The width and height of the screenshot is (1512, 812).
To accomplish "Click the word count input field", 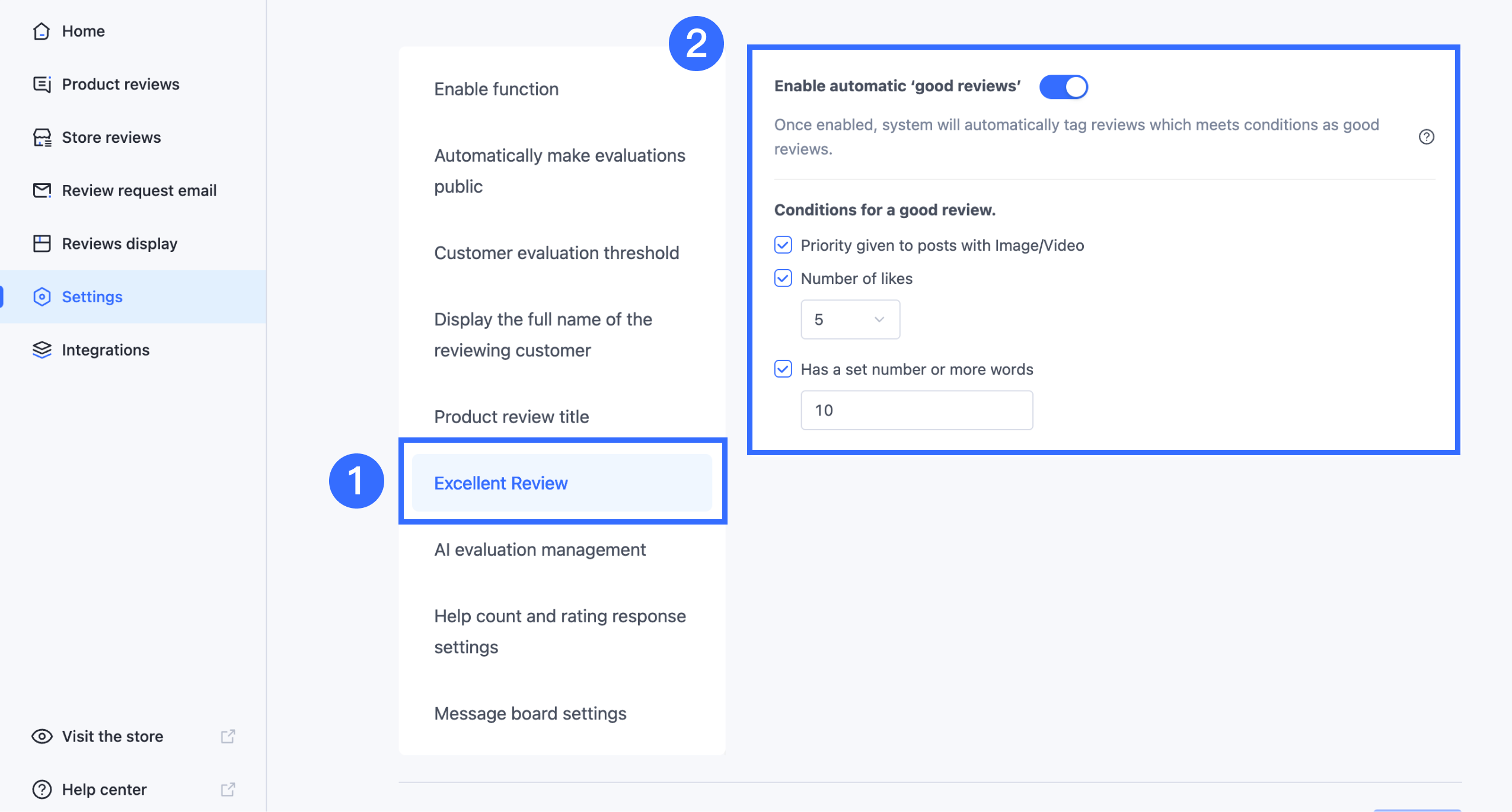I will coord(916,410).
